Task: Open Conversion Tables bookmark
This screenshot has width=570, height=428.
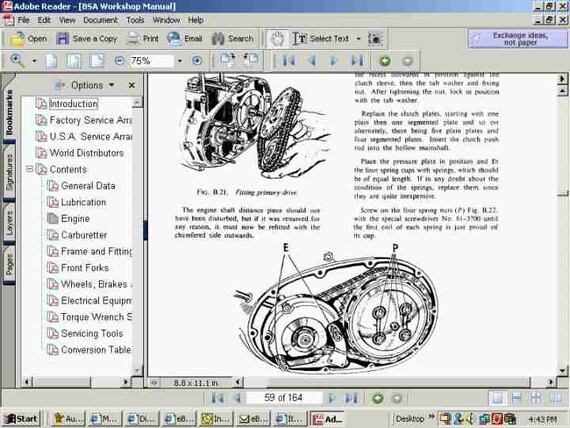Action: click(96, 350)
